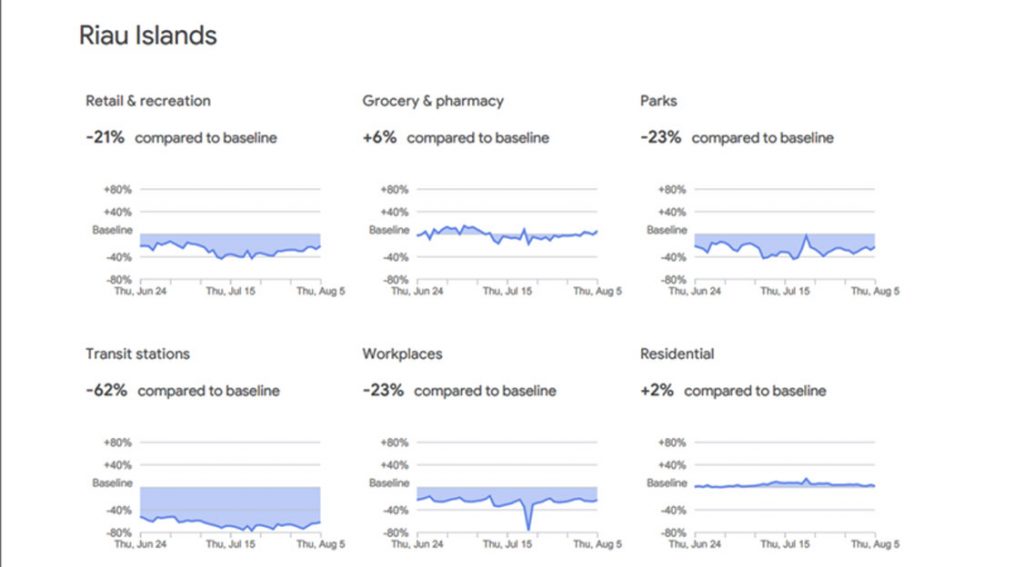This screenshot has width=1024, height=567.
Task: Click the -23% value under Workplaces
Action: click(x=383, y=391)
